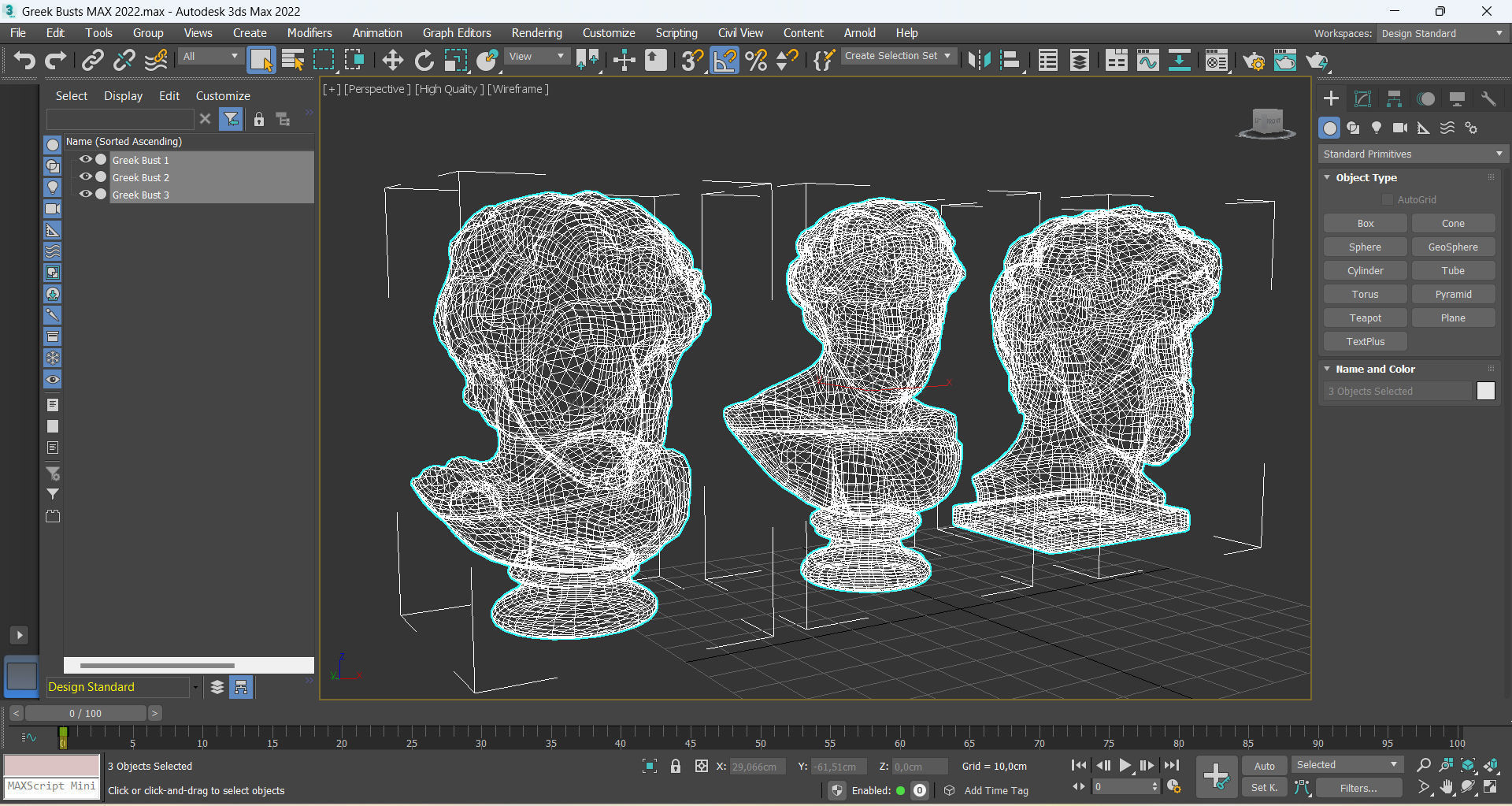Open the Render Setup dialog
The image size is (1512, 806).
(1254, 61)
